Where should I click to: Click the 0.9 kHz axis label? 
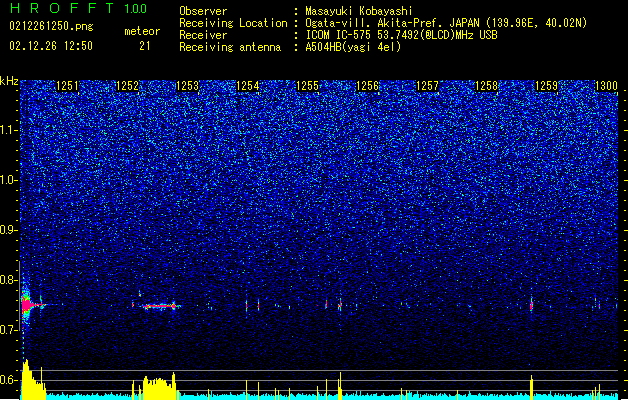pyautogui.click(x=9, y=230)
